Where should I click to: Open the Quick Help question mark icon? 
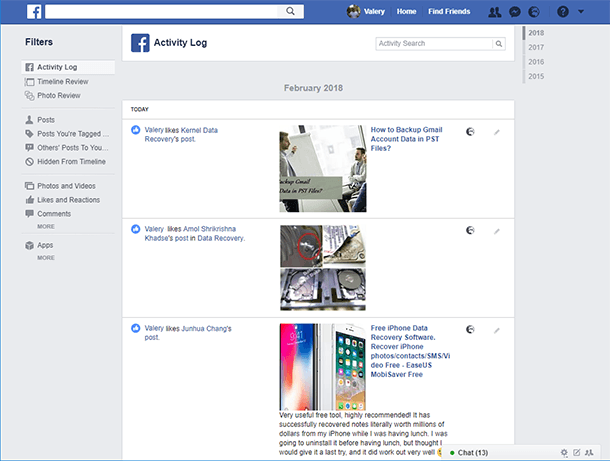click(x=563, y=12)
